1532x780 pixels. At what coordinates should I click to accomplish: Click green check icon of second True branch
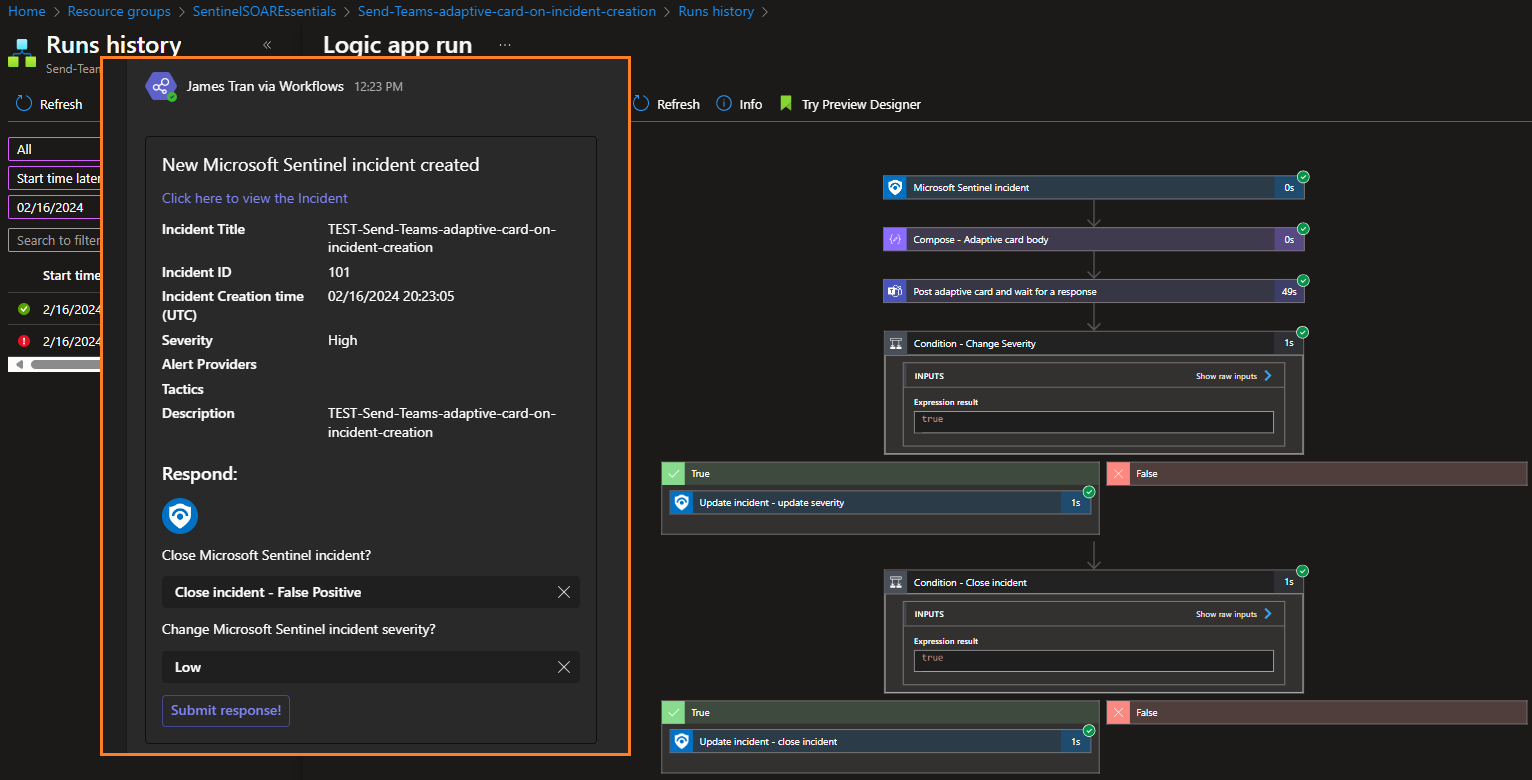click(673, 712)
